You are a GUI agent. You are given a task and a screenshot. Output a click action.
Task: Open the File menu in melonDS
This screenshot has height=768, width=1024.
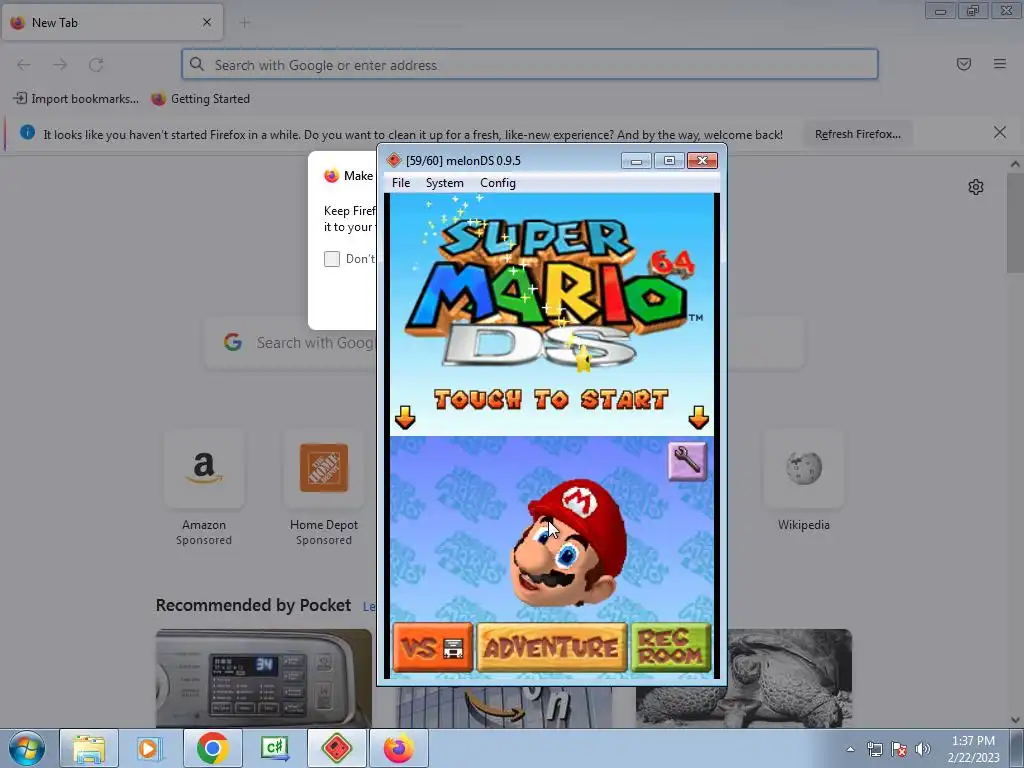pos(401,183)
